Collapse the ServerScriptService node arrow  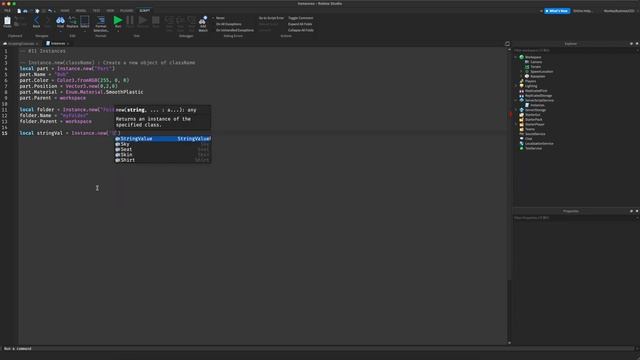(x=516, y=100)
